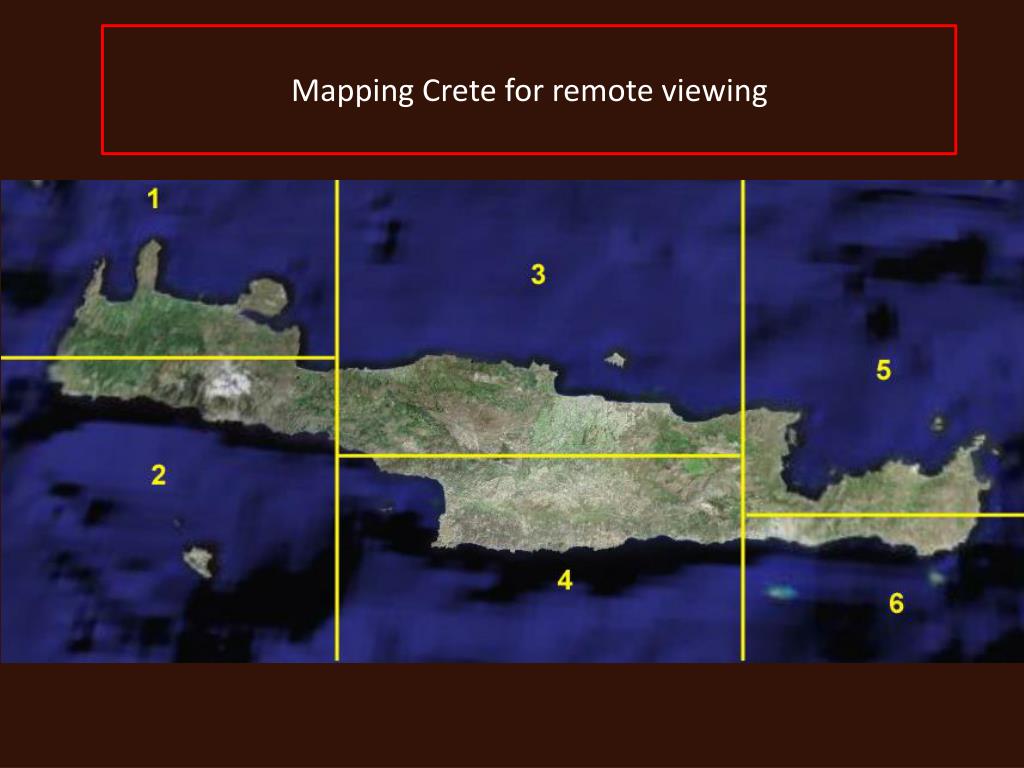Select region number 1 label on map

point(153,199)
